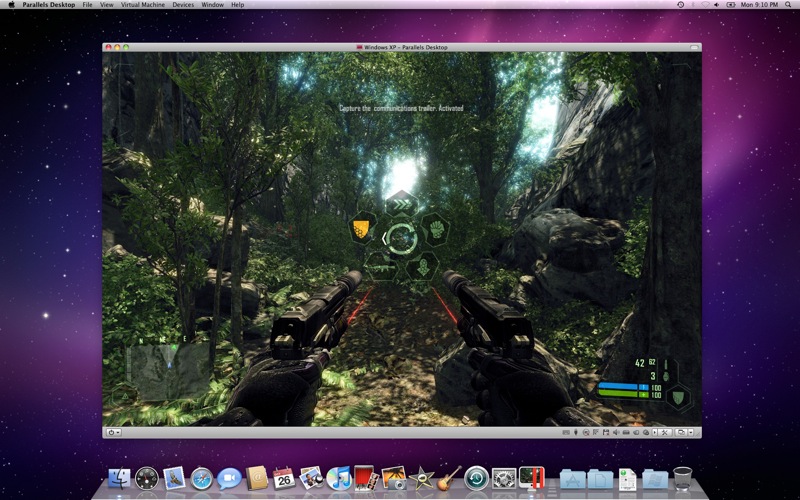Click the speaker sound status icon in Parallels bar
The image size is (800, 500).
point(616,432)
